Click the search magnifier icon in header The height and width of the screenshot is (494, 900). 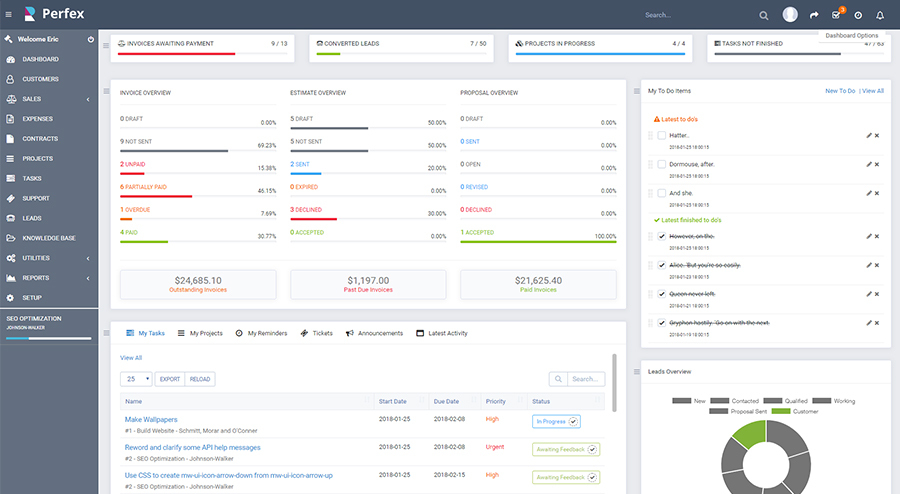763,15
